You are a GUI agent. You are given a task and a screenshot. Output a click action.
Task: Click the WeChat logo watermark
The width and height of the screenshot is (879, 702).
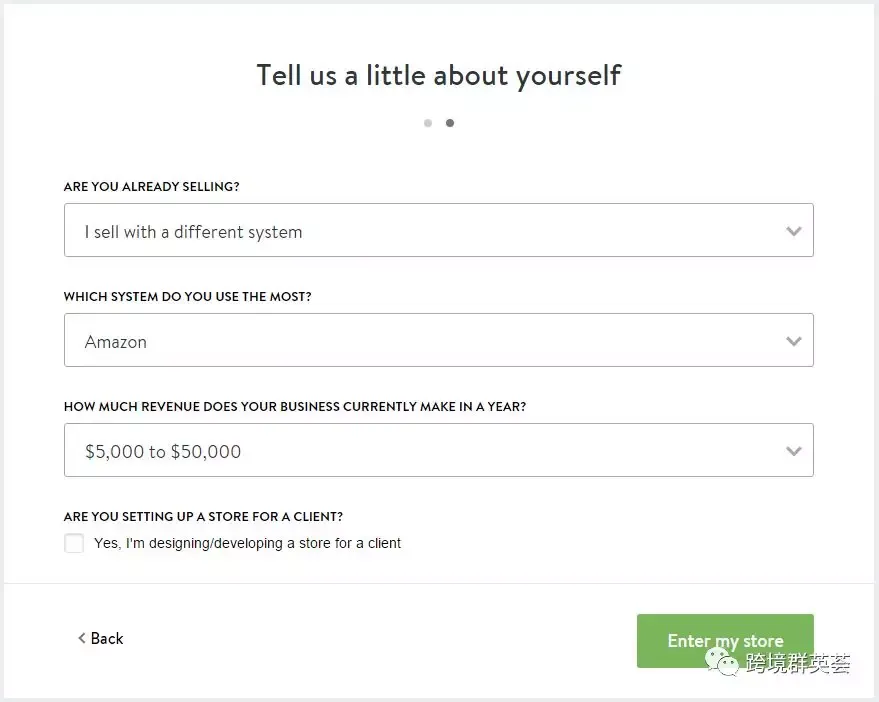pyautogui.click(x=722, y=662)
